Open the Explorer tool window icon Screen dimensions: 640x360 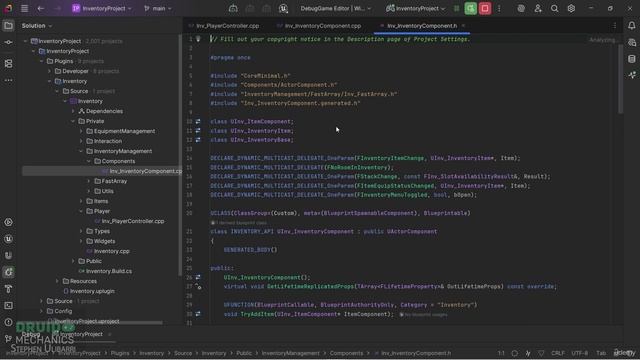[8, 26]
